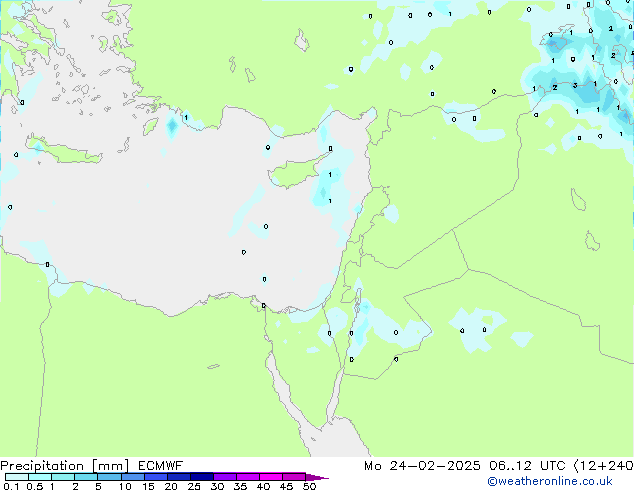Click the "Mo" weekday label
The image size is (634, 490).
(372, 466)
